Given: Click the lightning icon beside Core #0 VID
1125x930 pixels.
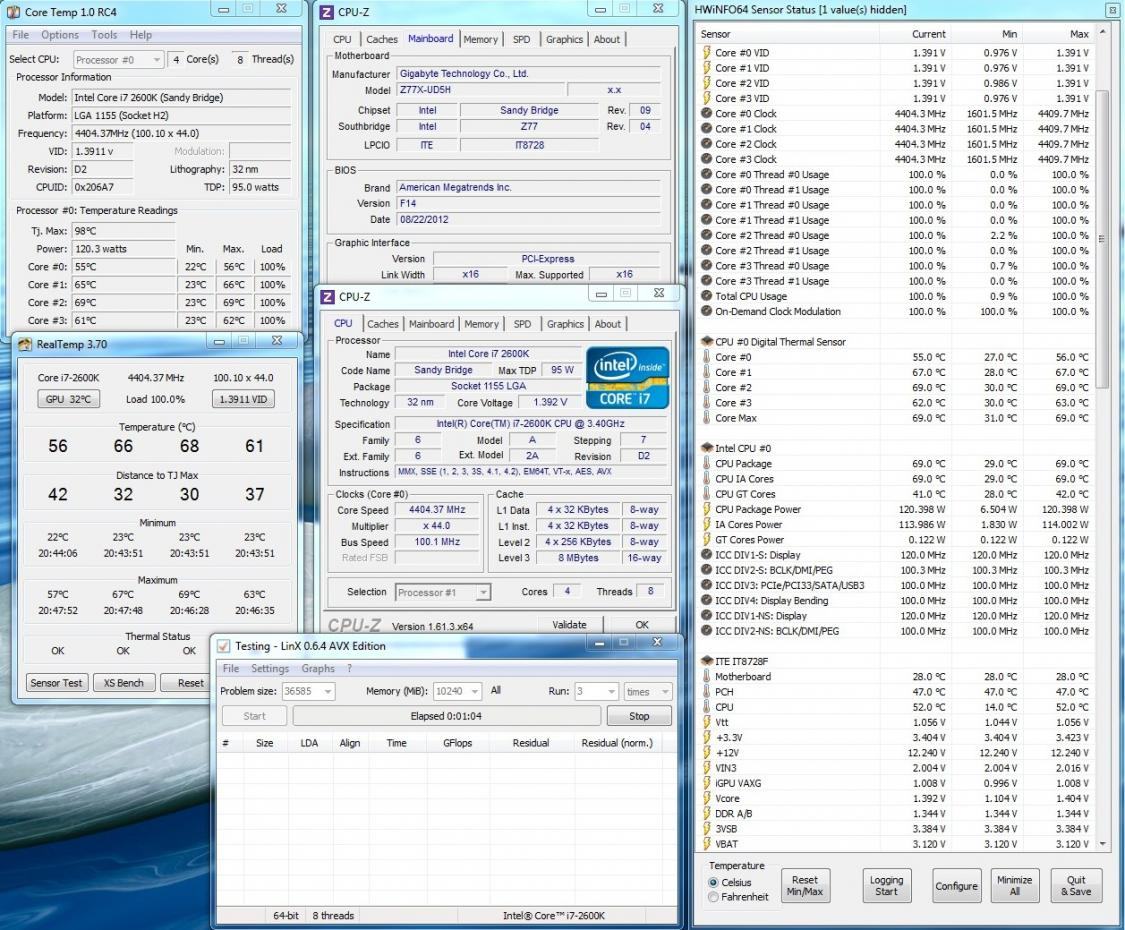Looking at the screenshot, I should (x=707, y=52).
